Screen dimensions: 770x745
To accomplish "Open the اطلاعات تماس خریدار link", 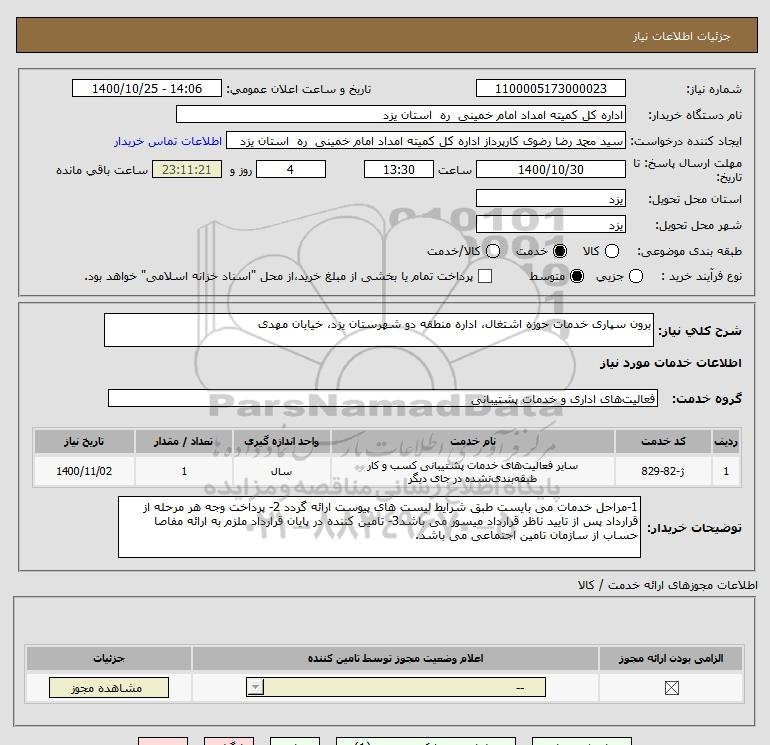I will click(168, 141).
